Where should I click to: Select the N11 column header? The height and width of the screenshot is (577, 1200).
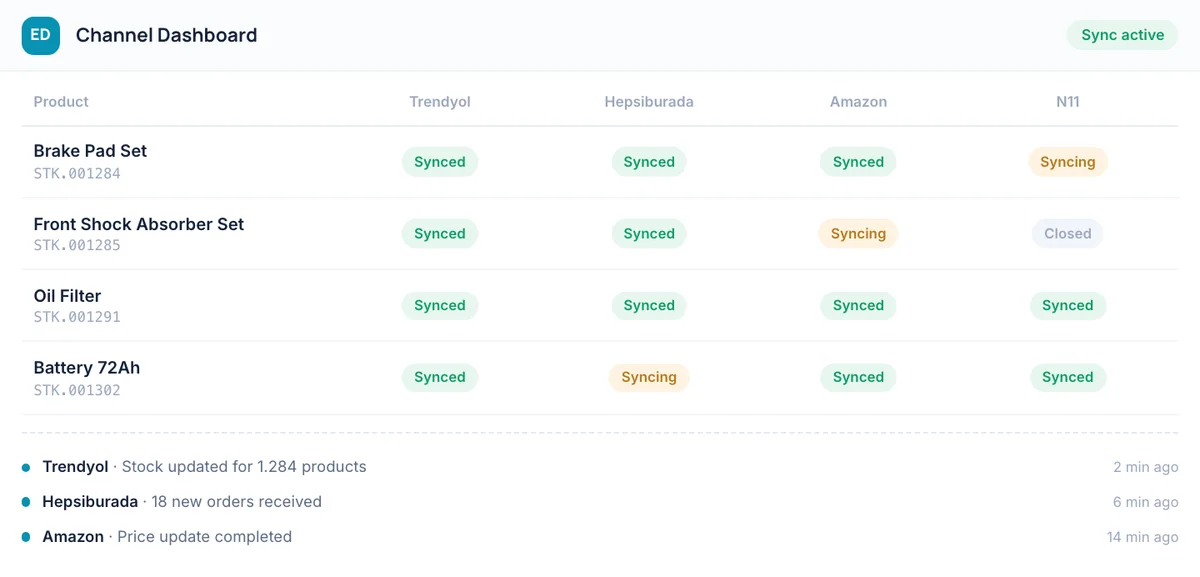[x=1068, y=102]
